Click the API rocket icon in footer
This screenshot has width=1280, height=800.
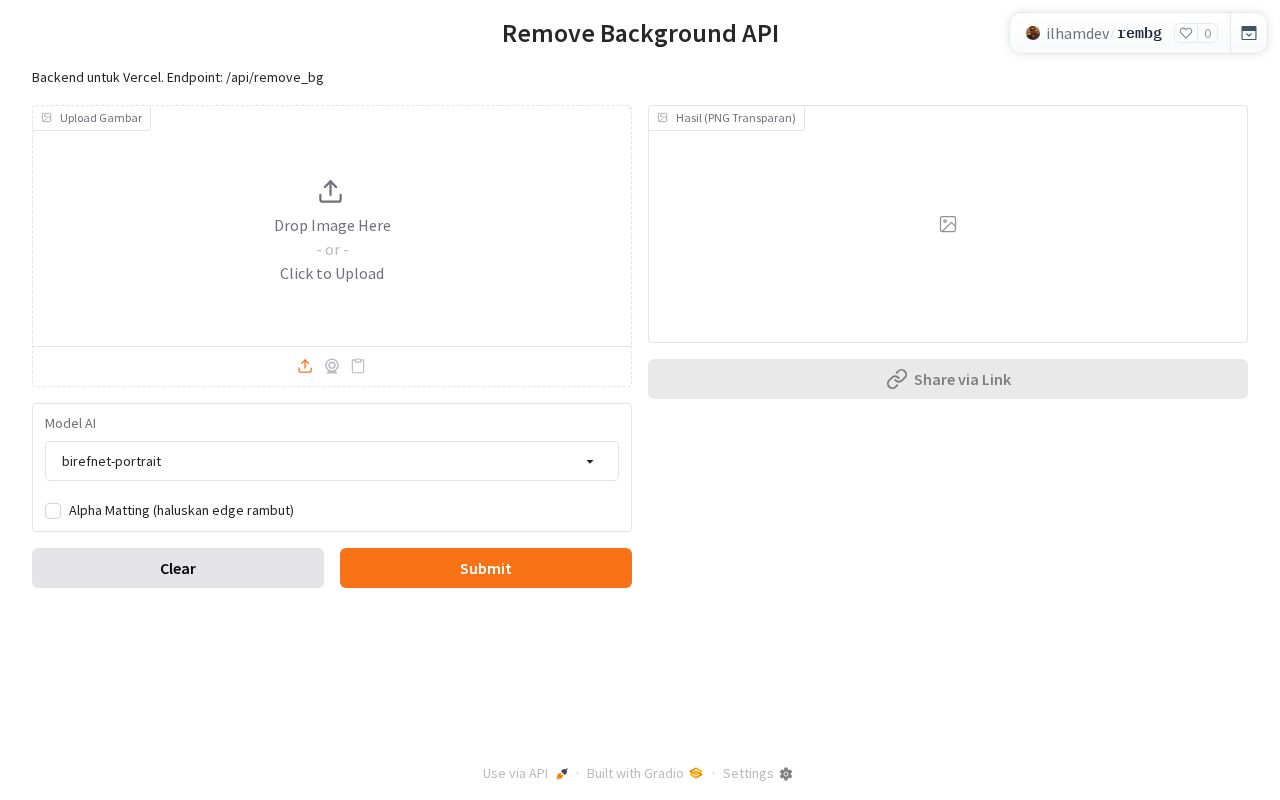tap(562, 774)
